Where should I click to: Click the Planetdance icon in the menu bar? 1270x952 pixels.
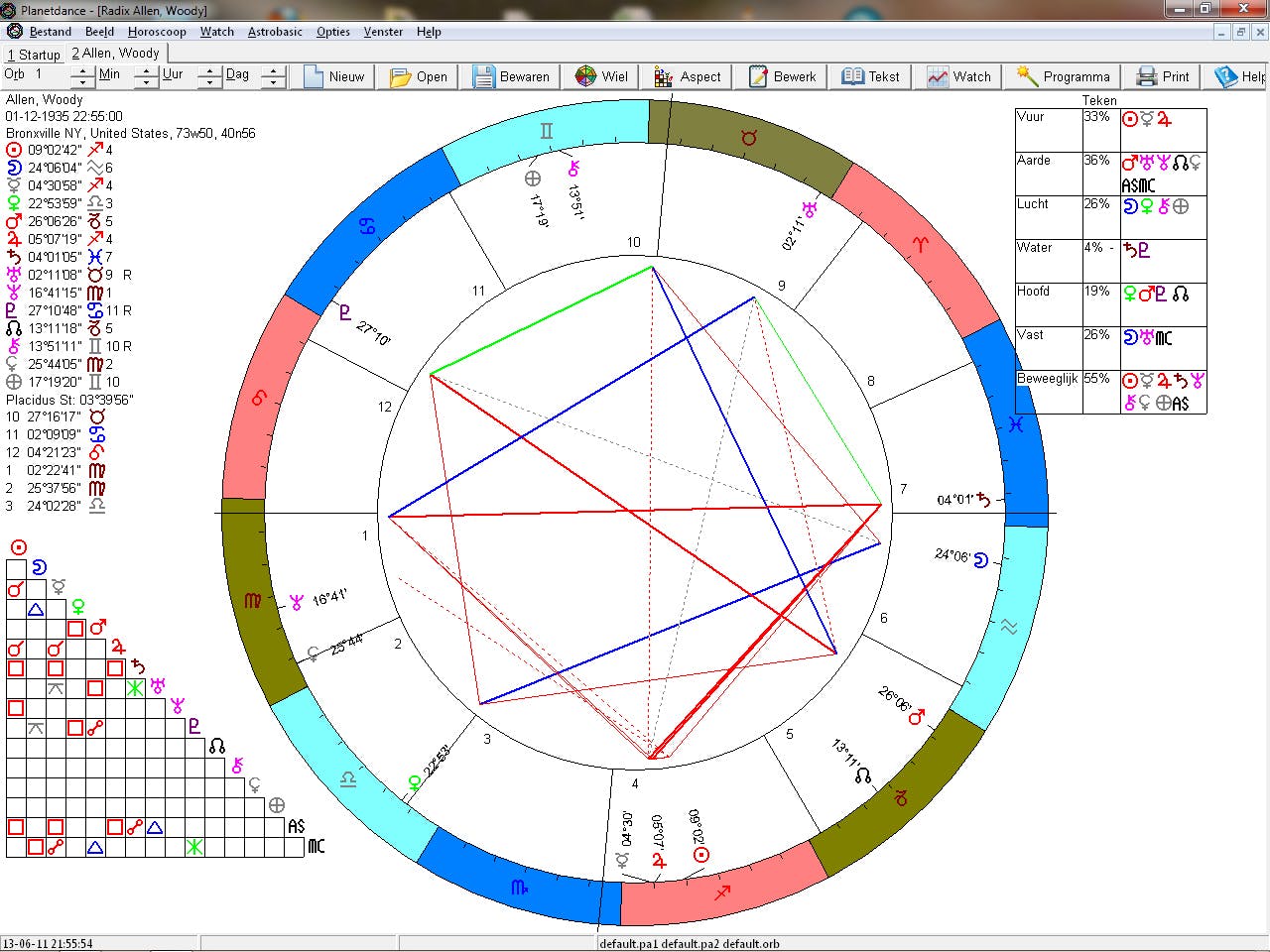pos(15,32)
